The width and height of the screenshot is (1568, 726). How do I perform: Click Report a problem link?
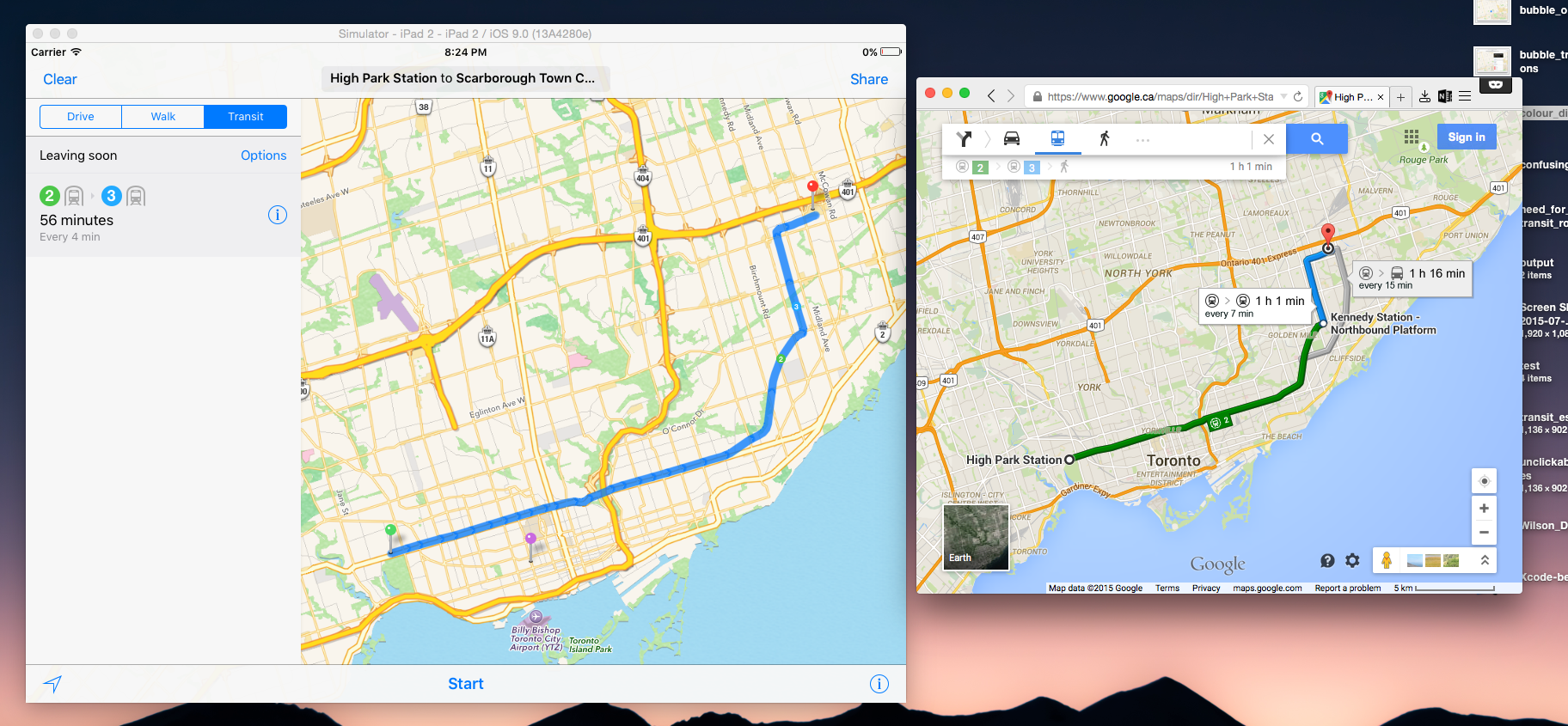point(1347,589)
